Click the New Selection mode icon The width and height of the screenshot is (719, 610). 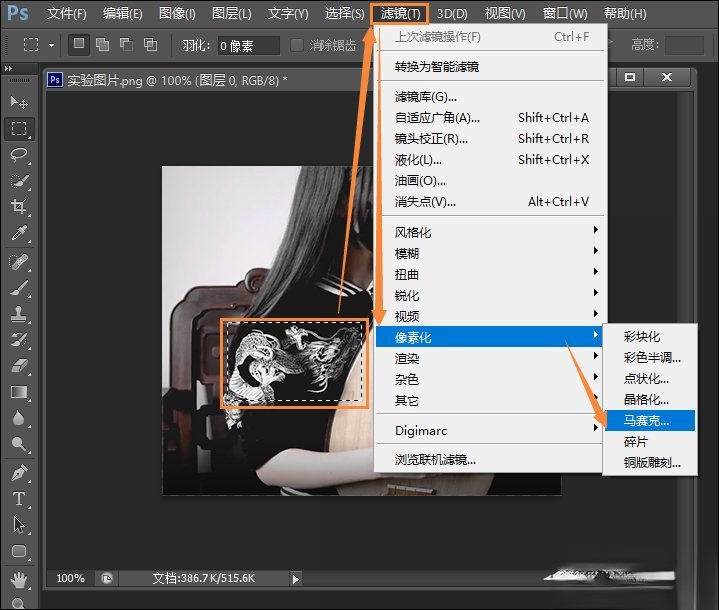pyautogui.click(x=79, y=44)
